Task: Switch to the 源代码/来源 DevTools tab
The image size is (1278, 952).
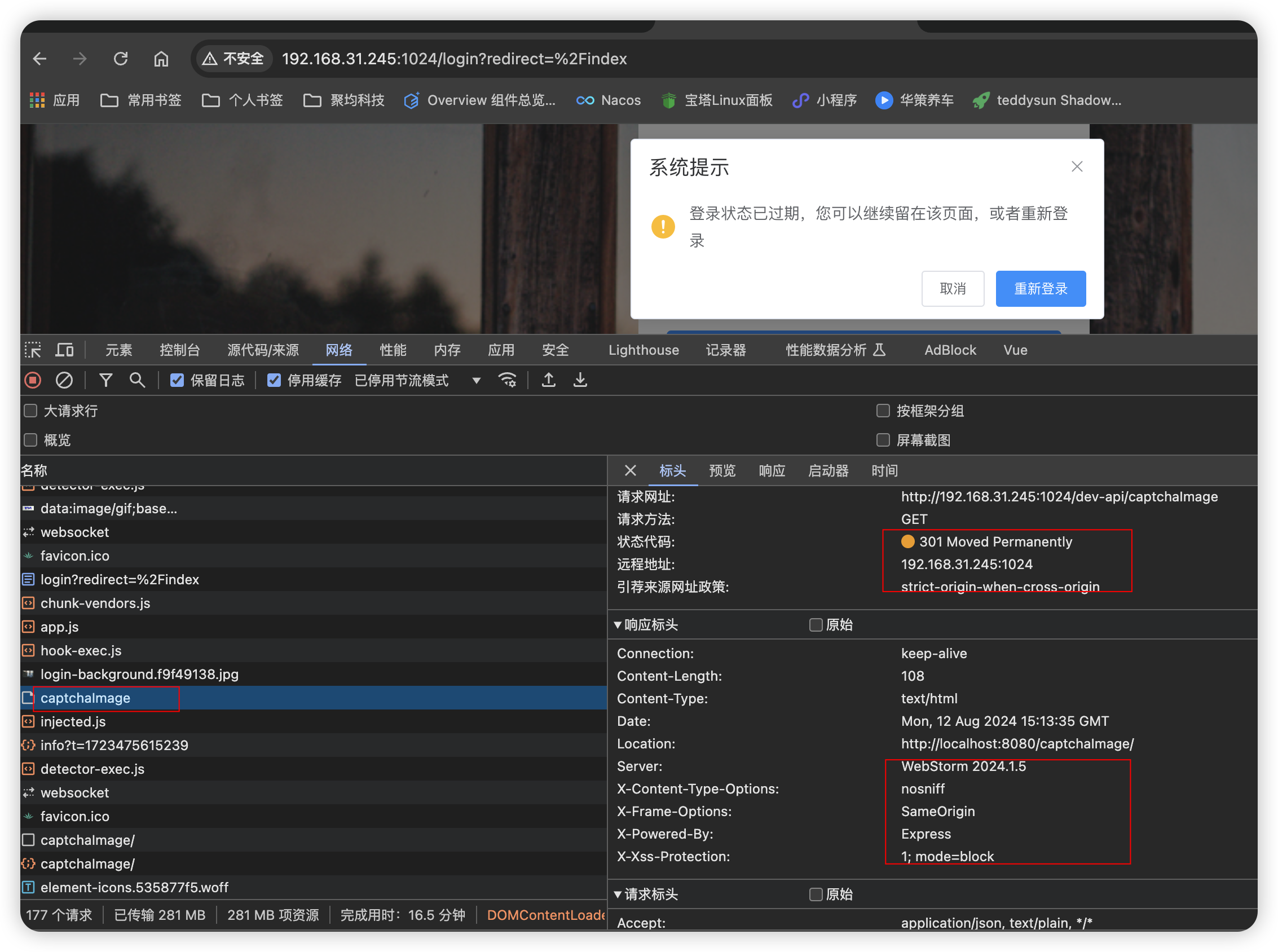Action: click(x=263, y=350)
